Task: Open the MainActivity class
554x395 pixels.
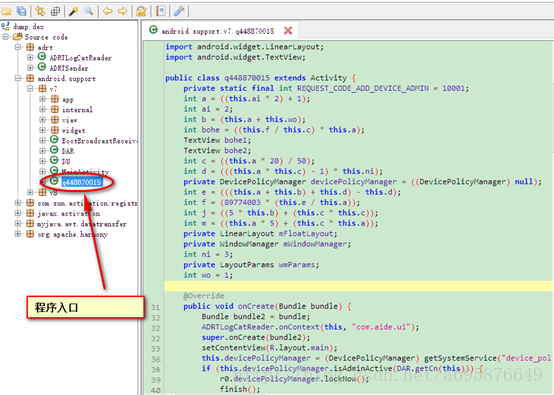Action: coord(86,172)
